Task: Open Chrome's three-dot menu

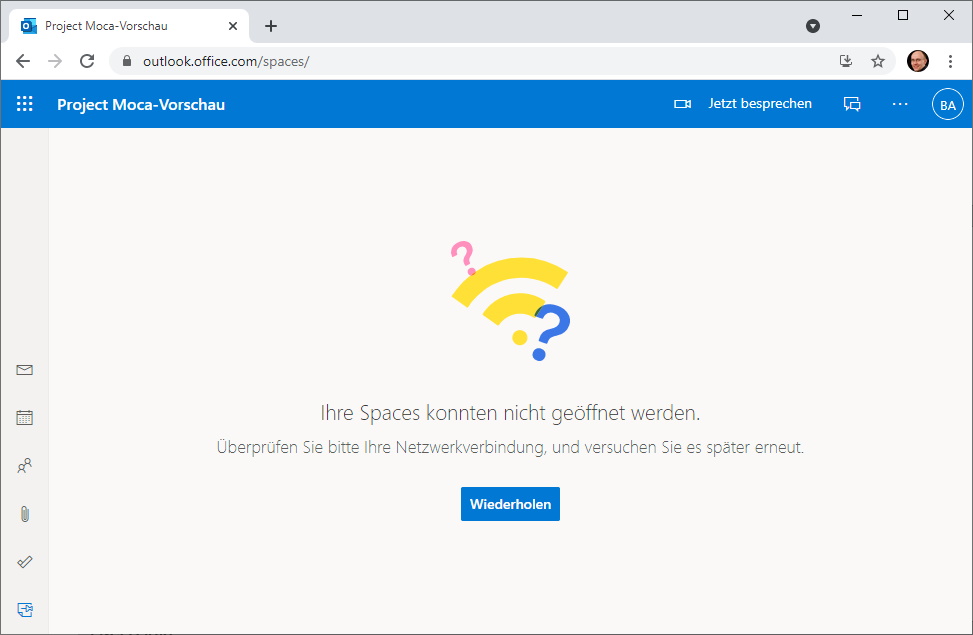Action: click(950, 61)
